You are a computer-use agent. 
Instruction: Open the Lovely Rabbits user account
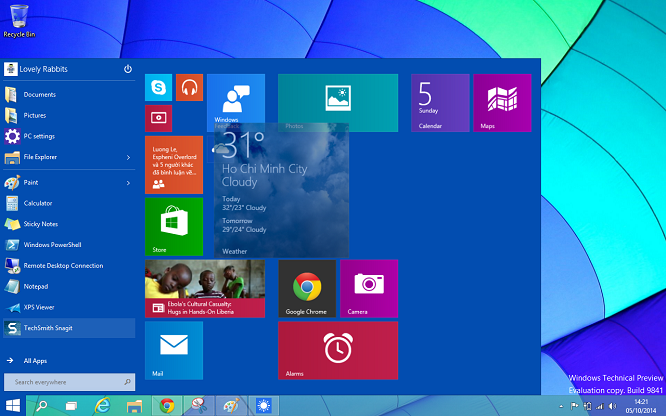[x=36, y=69]
